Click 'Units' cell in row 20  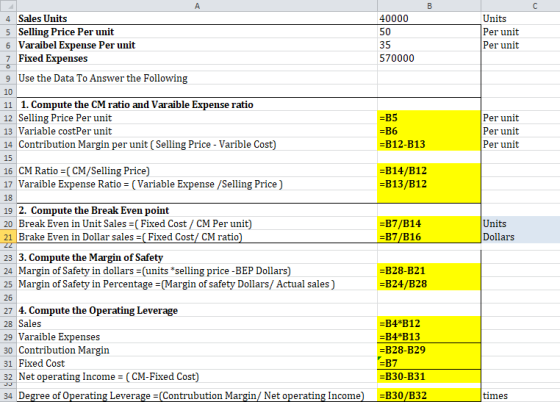tap(521, 223)
